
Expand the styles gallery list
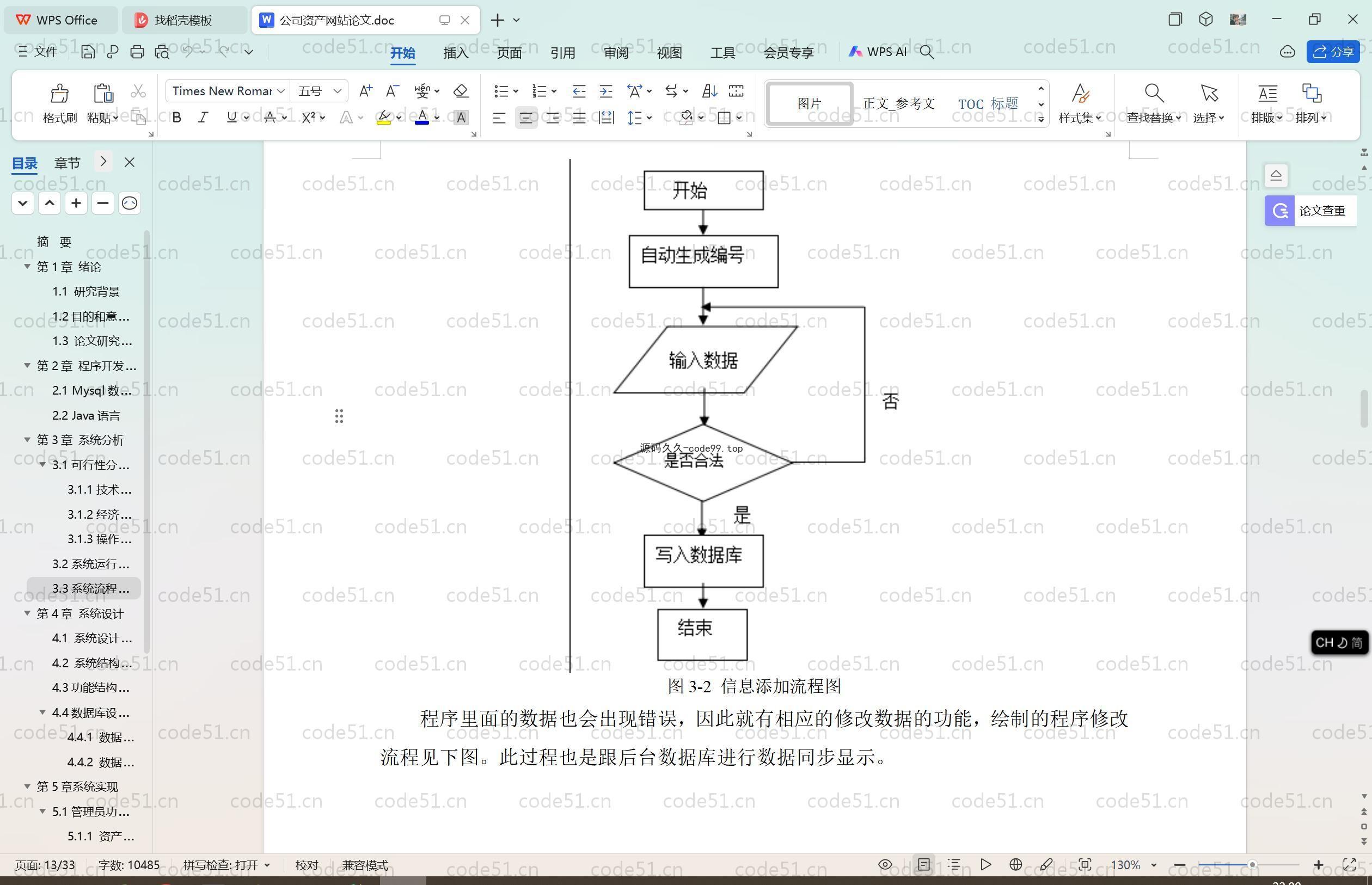(1042, 119)
